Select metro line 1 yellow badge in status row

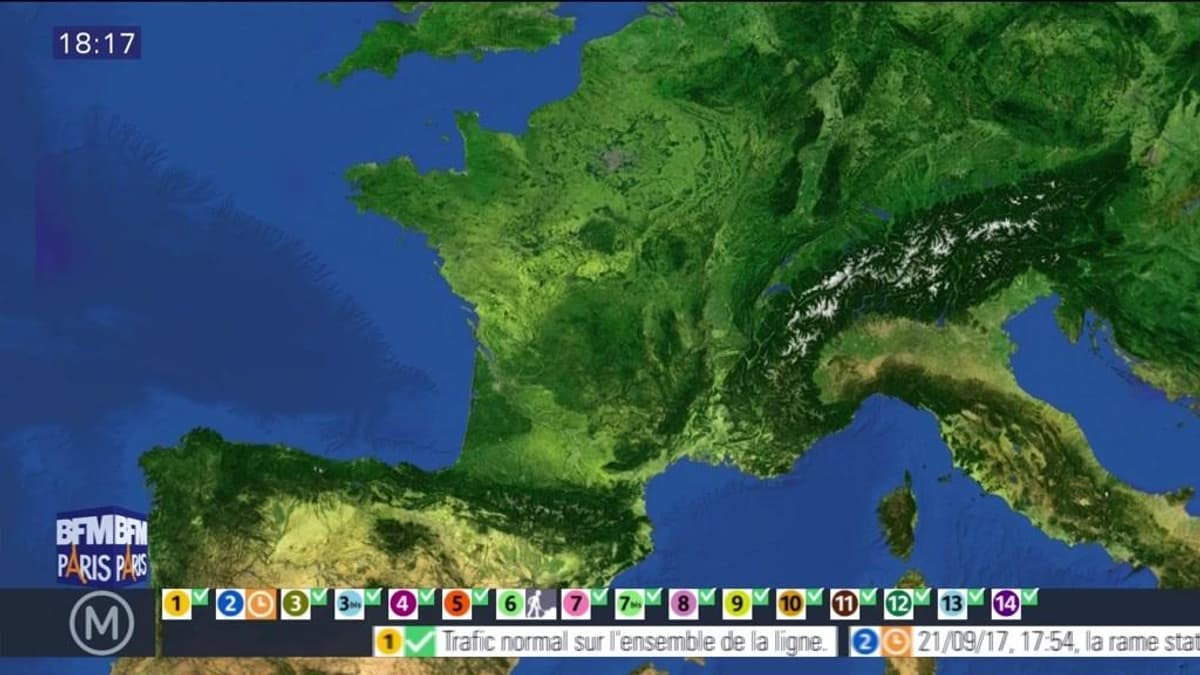point(177,603)
